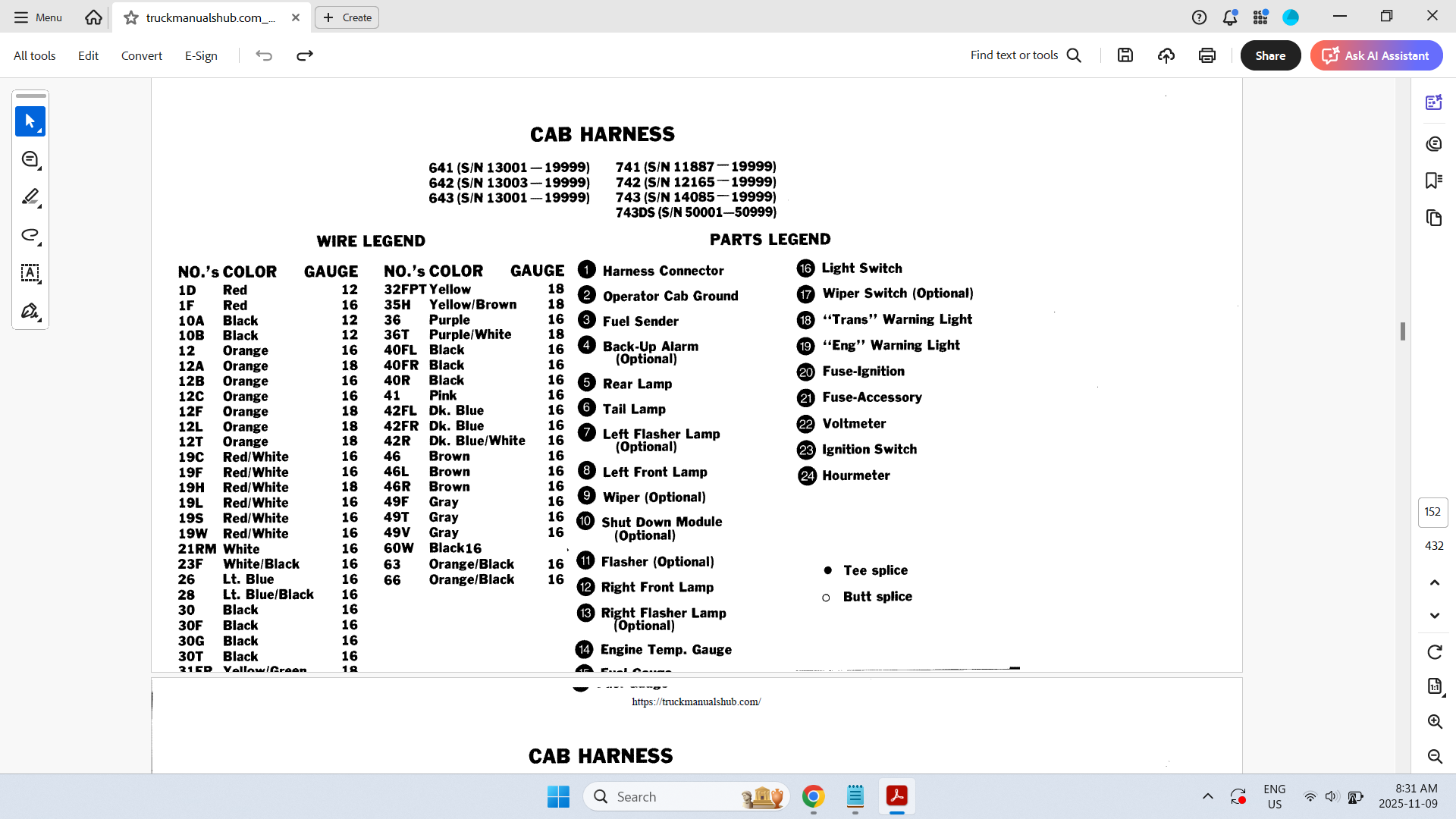
Task: Click the Voltmeter part label
Action: tap(854, 423)
